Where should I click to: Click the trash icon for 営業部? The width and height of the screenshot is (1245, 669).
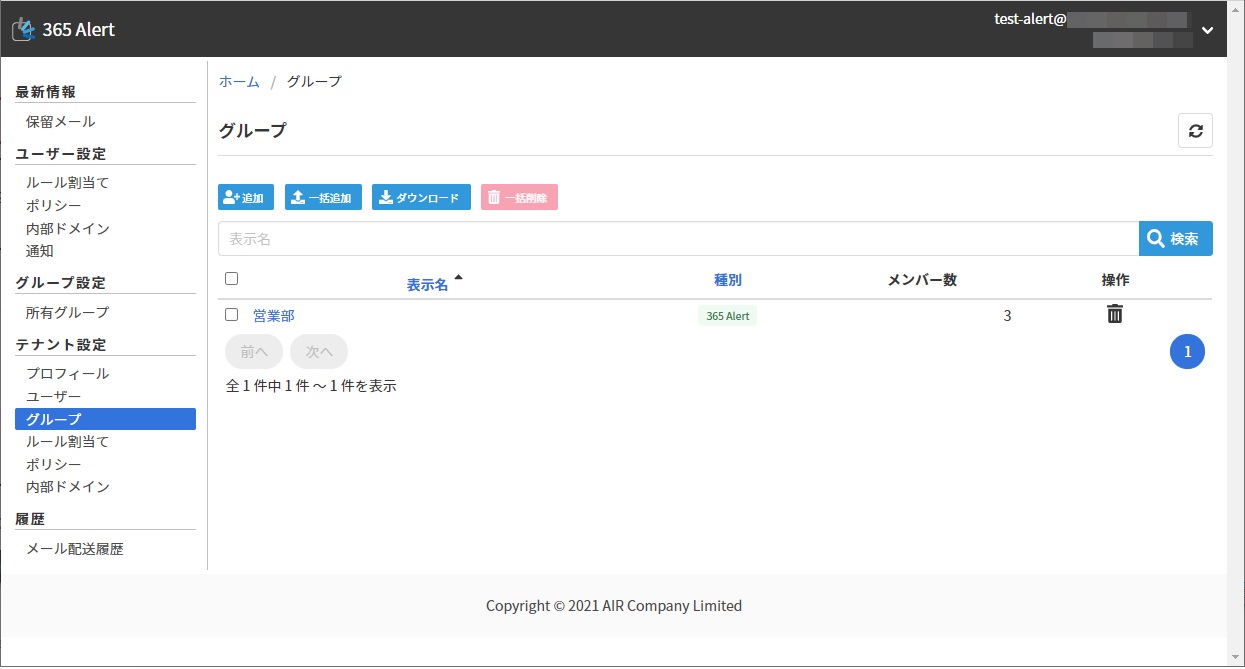[x=1115, y=315]
